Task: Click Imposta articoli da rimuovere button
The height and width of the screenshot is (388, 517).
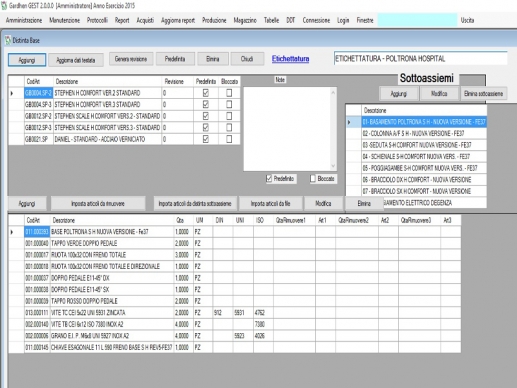Action: (98, 204)
